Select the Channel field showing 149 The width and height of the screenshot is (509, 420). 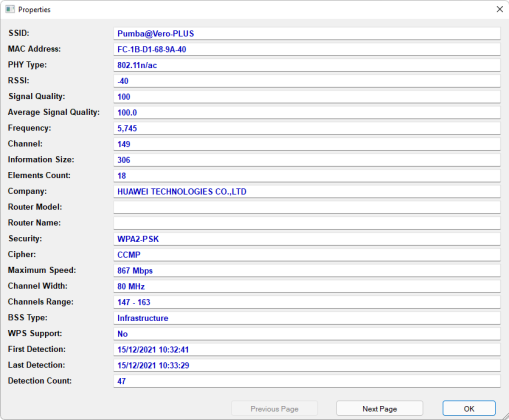coord(307,144)
